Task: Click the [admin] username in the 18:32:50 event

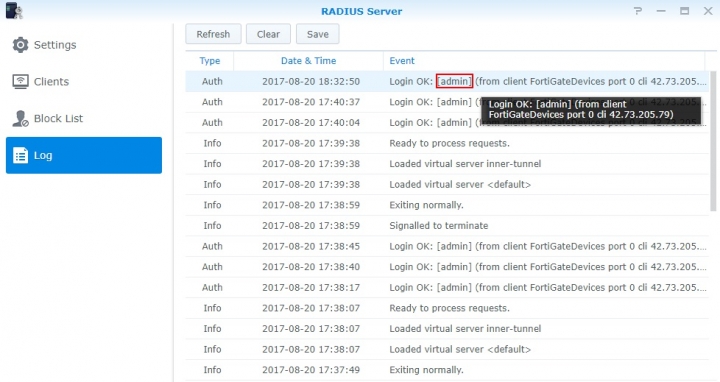Action: click(x=454, y=81)
